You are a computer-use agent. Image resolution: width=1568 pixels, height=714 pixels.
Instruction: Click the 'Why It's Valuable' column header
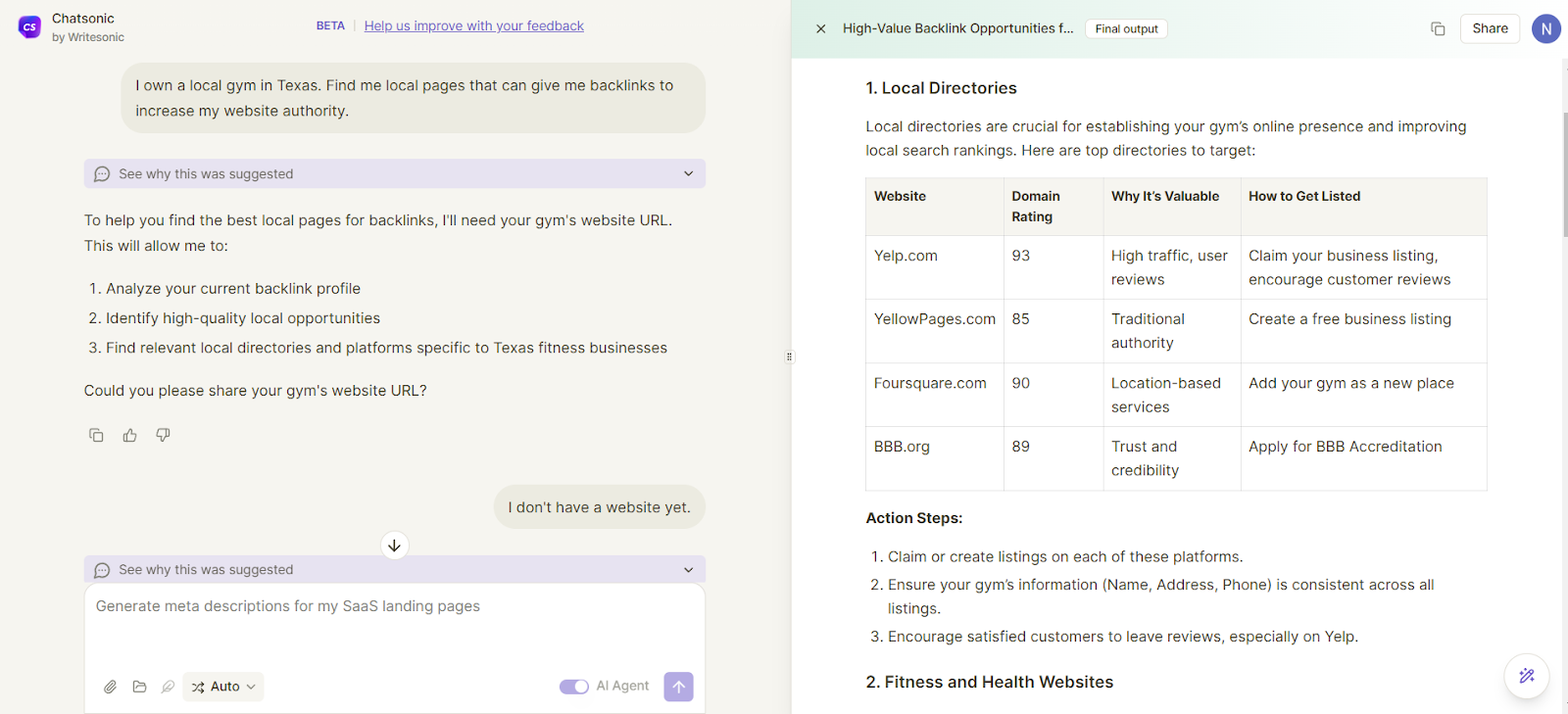[x=1172, y=207]
